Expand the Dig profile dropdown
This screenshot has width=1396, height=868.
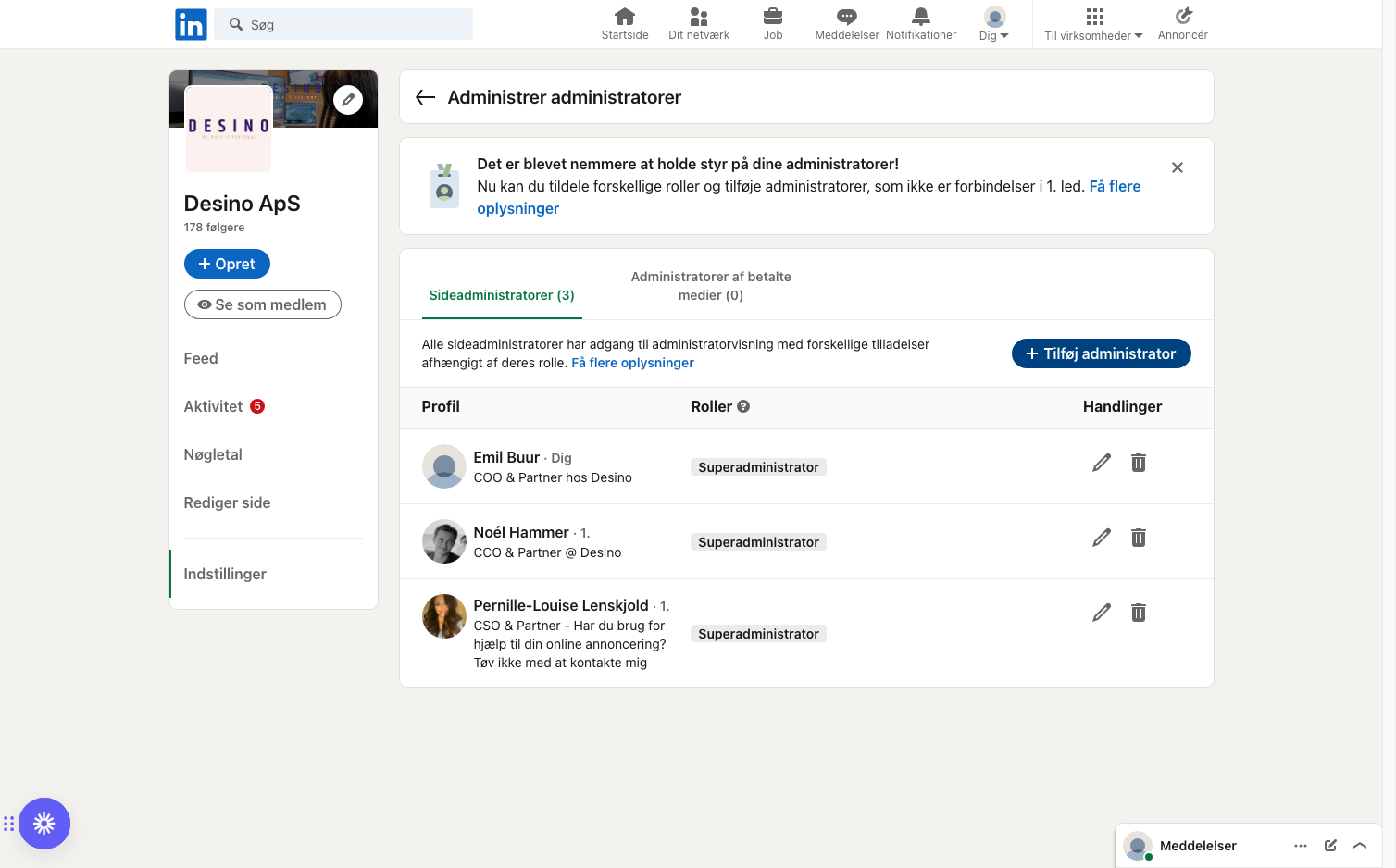(994, 24)
